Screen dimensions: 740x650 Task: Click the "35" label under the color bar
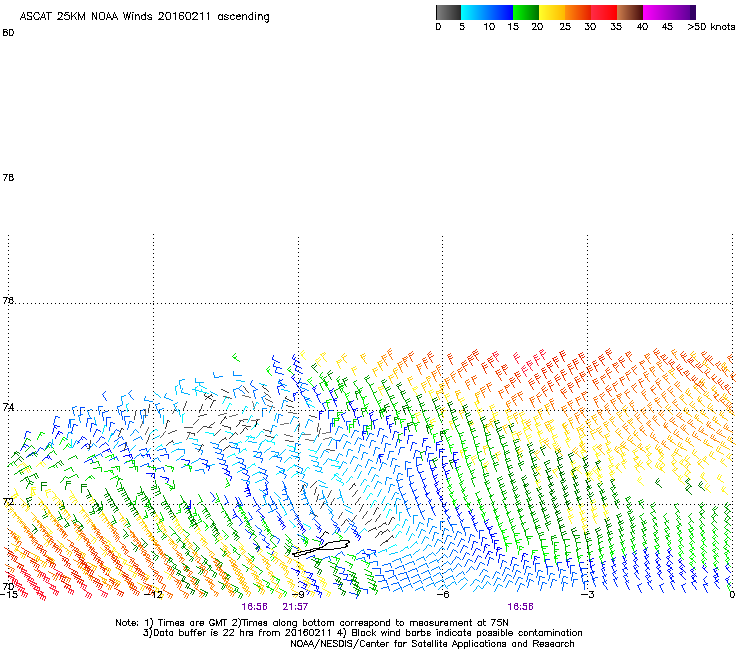tap(616, 27)
